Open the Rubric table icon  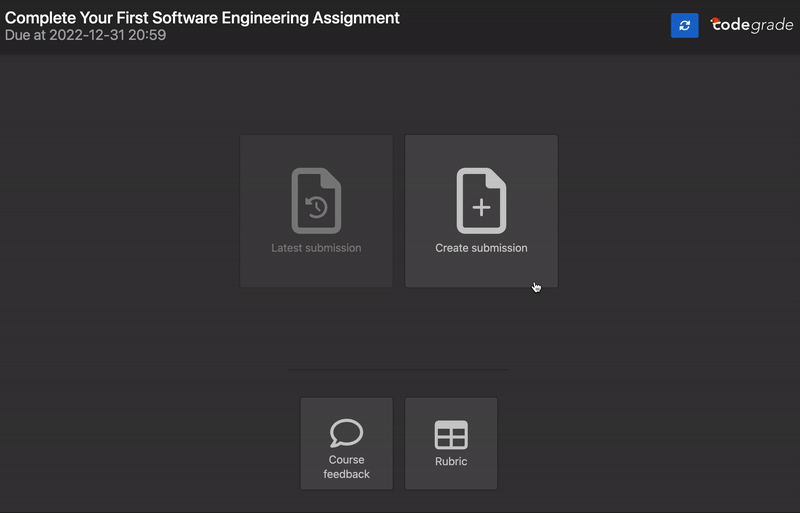pos(451,435)
